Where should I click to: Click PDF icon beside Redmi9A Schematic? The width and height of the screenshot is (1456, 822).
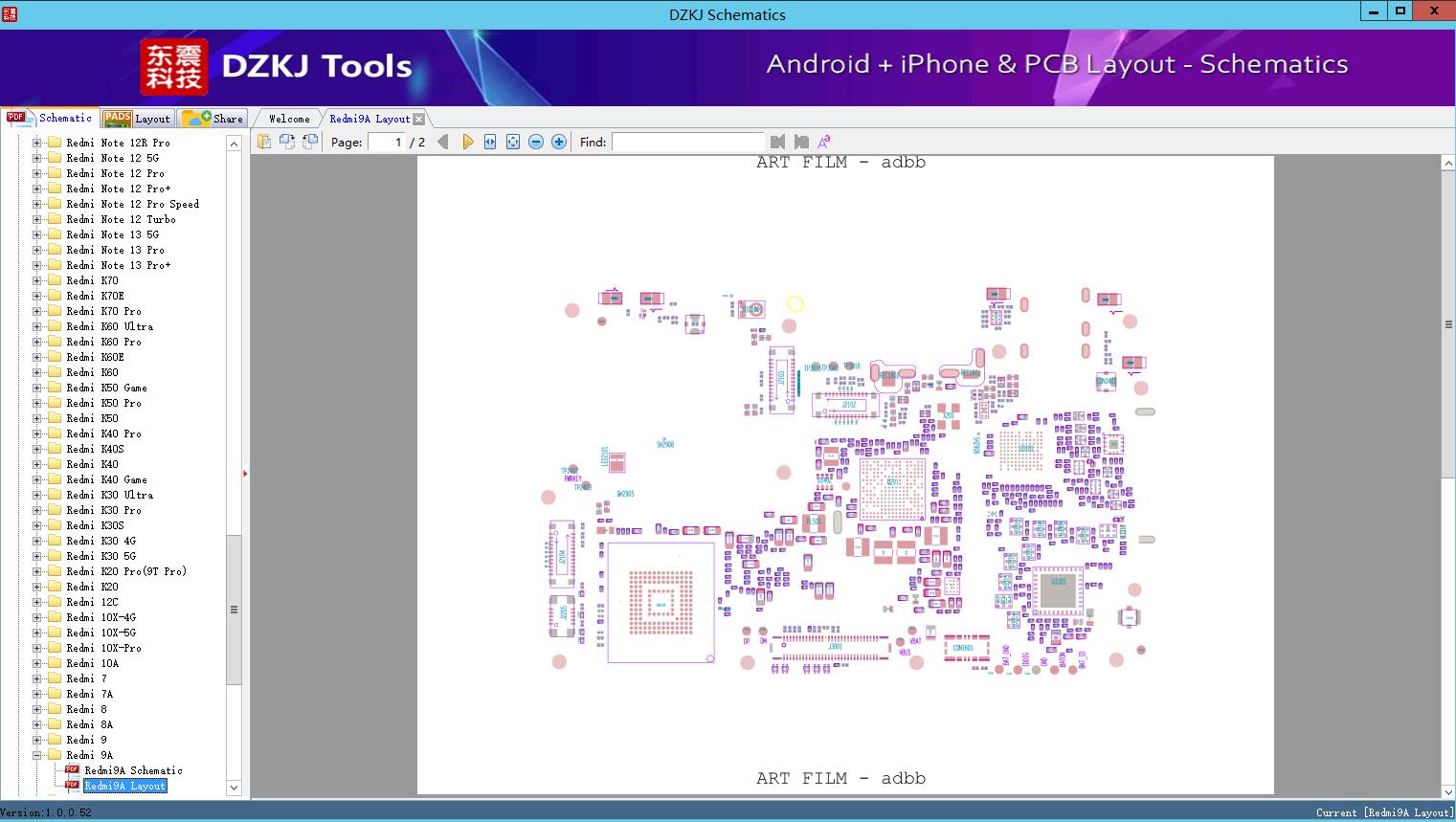pyautogui.click(x=72, y=770)
